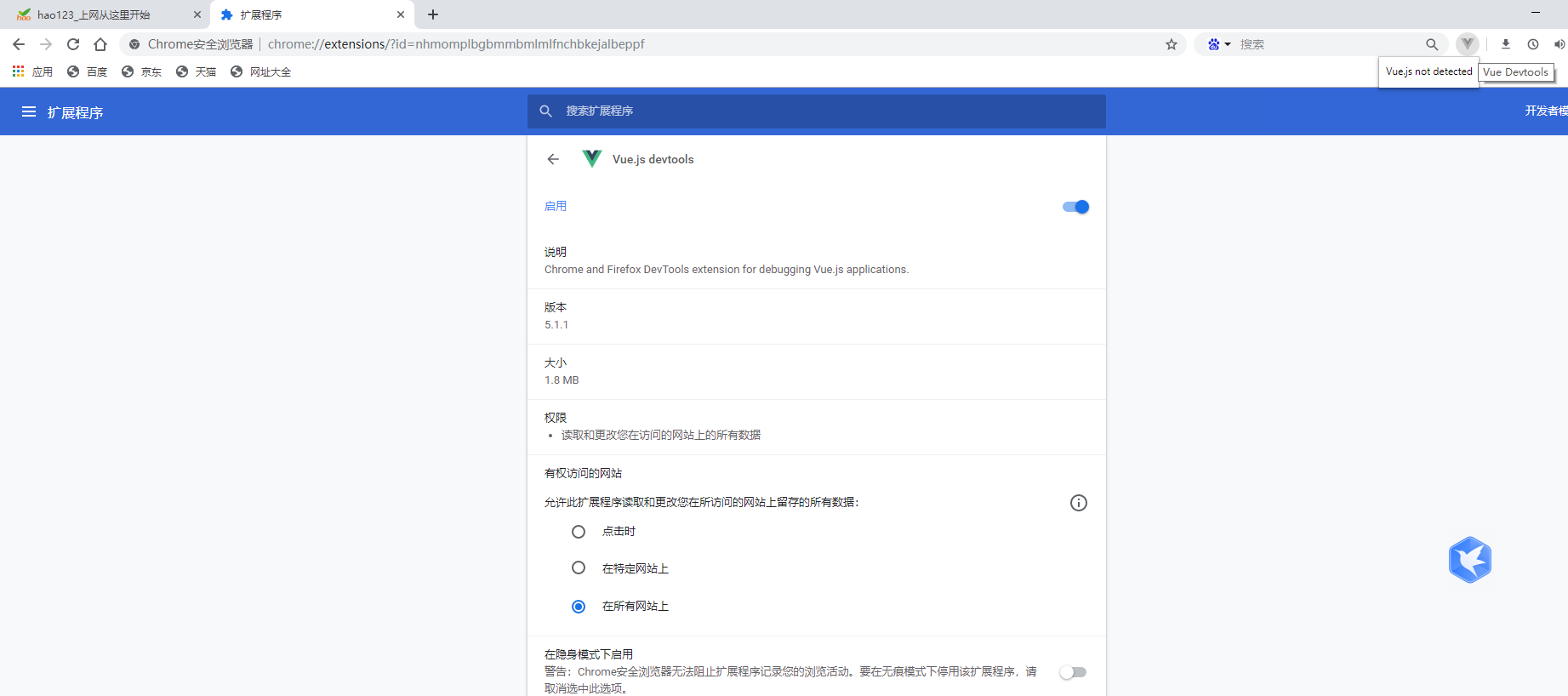The width and height of the screenshot is (1568, 696).
Task: Click the site access info icon
Action: pyautogui.click(x=1079, y=503)
